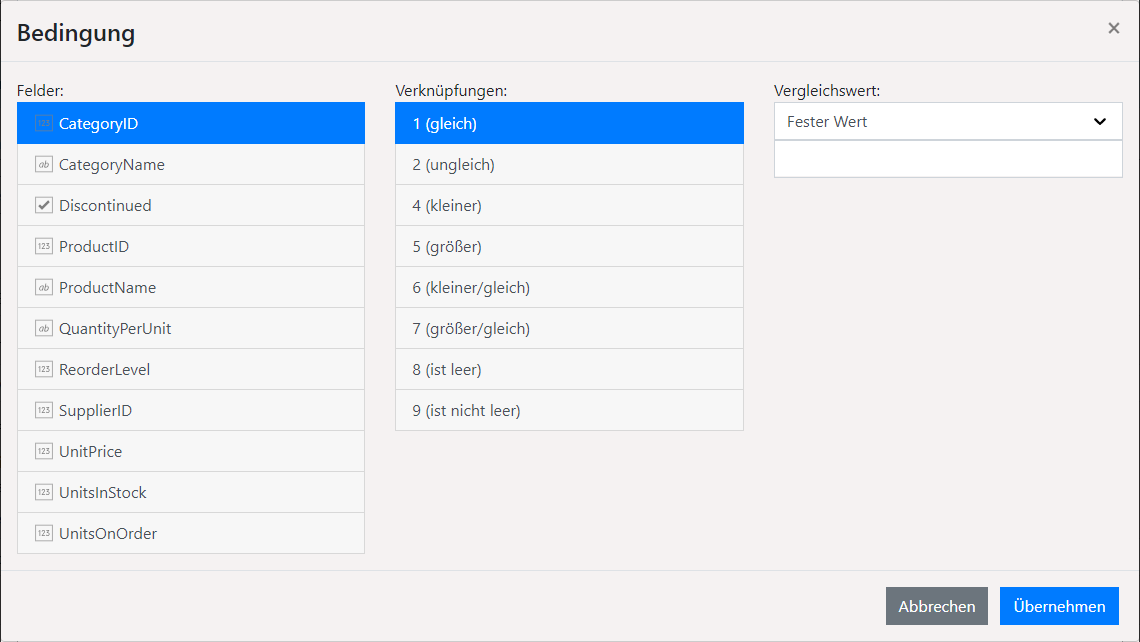Choose the 2 (ungleich) operator
The width and height of the screenshot is (1140, 642).
click(x=568, y=165)
